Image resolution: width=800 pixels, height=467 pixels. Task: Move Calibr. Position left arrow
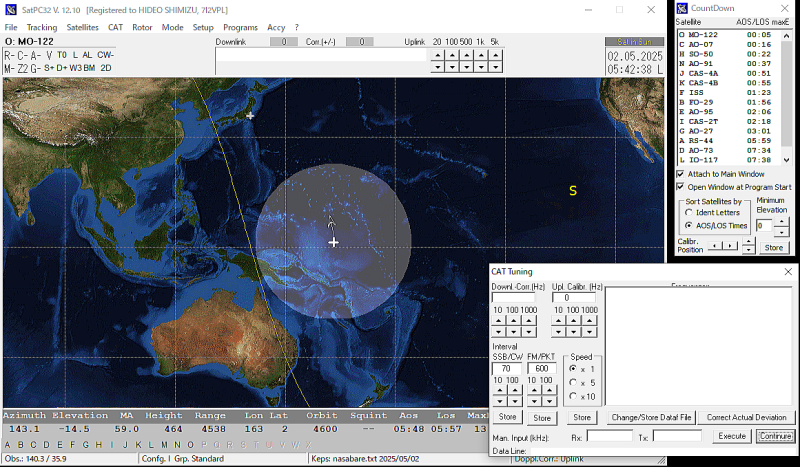(714, 246)
